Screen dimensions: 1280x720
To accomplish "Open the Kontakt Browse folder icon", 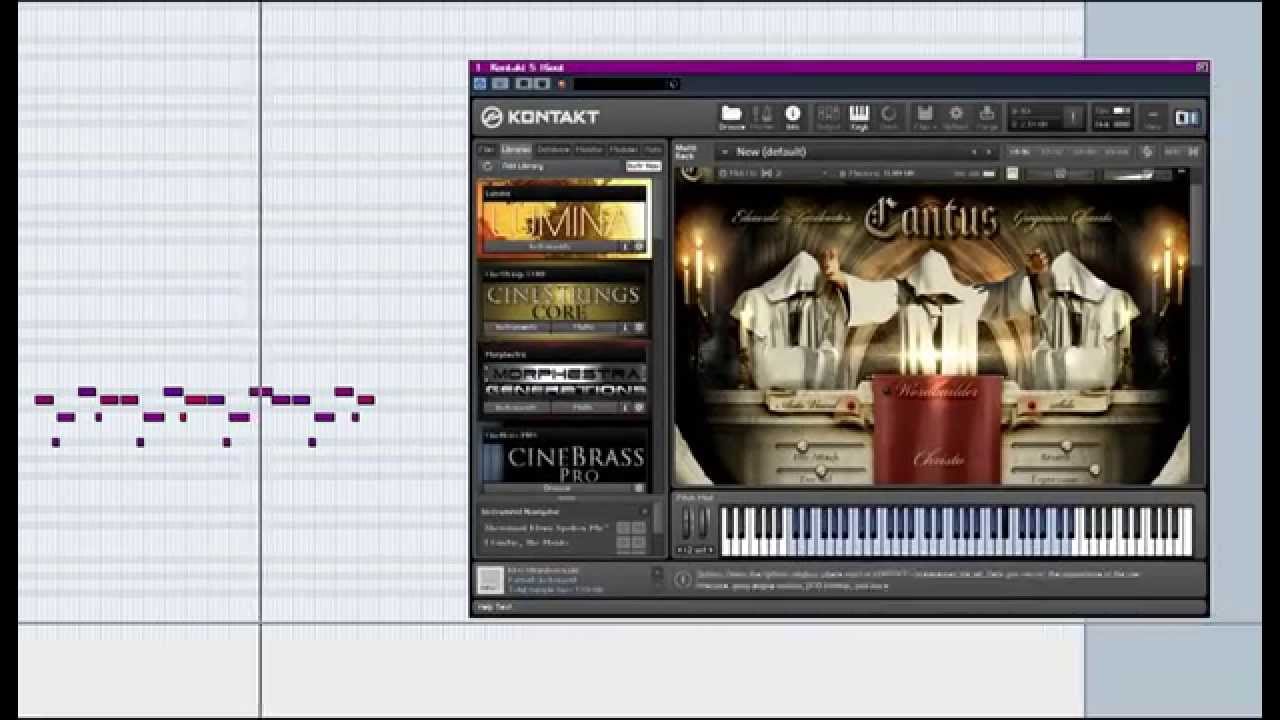I will (x=731, y=116).
